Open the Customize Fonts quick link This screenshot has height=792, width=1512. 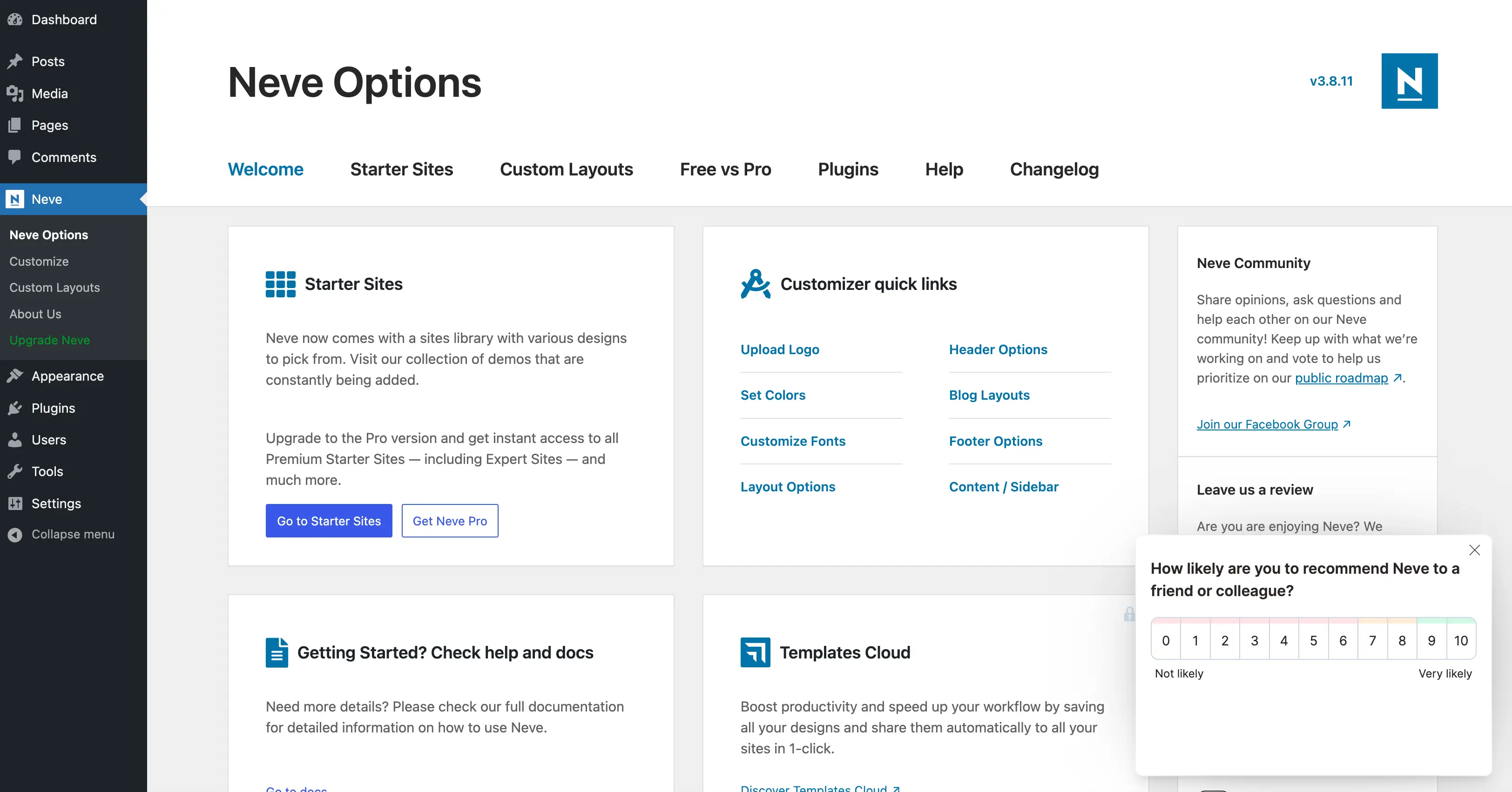(792, 441)
